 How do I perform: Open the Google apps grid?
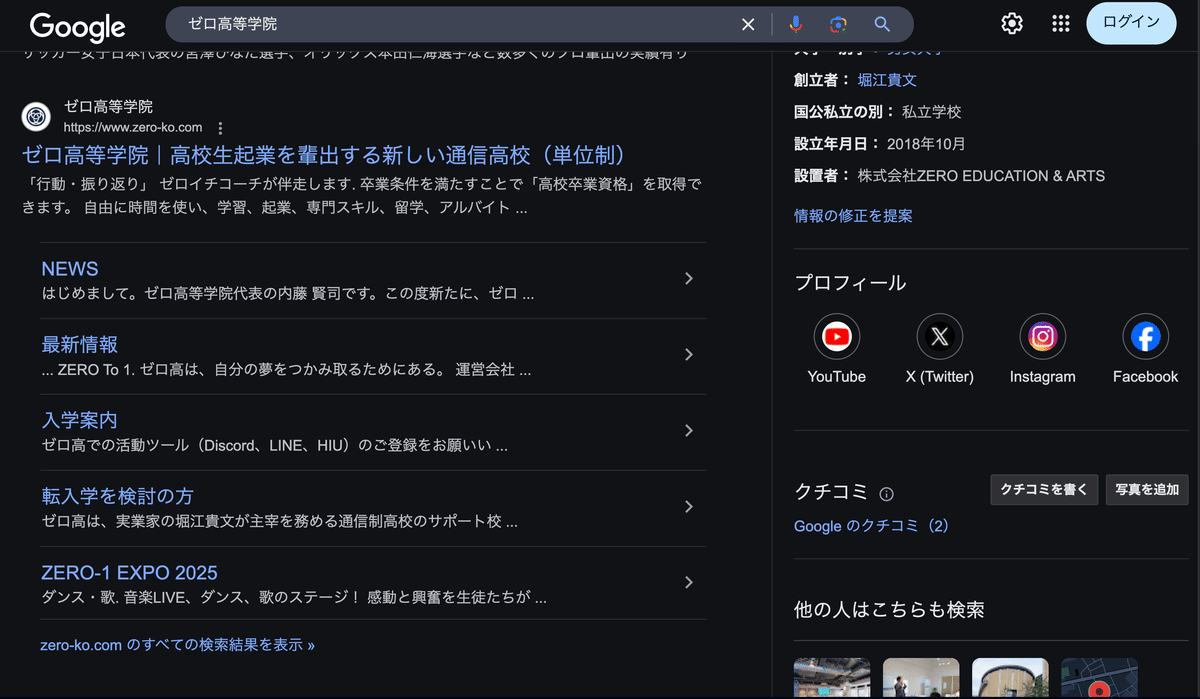click(x=1061, y=24)
